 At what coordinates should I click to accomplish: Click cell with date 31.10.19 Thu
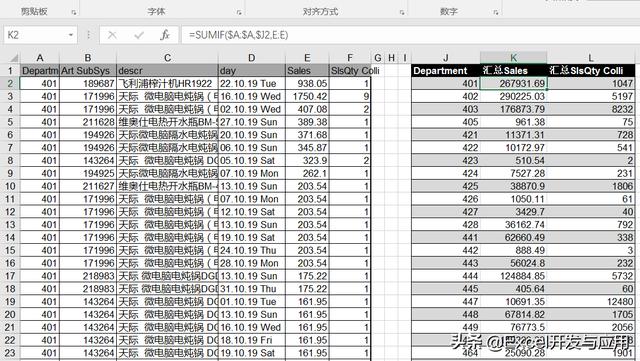point(251,289)
